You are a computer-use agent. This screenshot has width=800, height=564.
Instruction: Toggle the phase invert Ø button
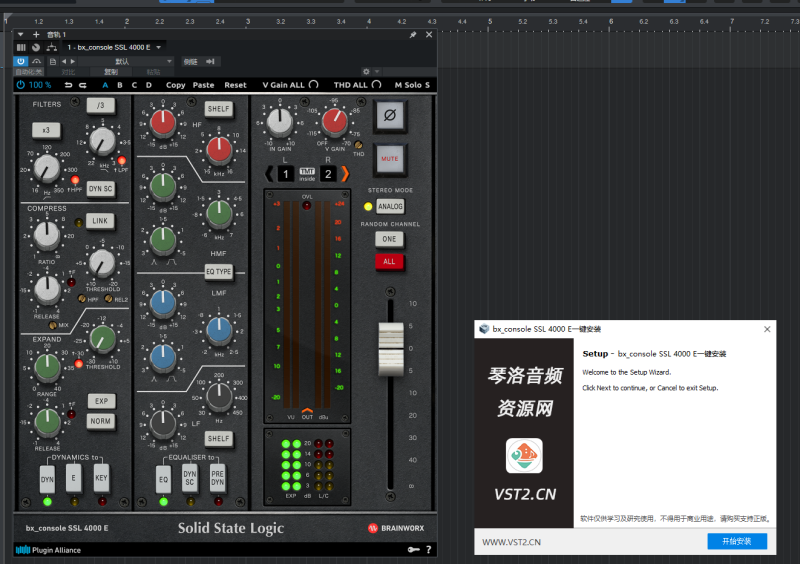click(390, 115)
